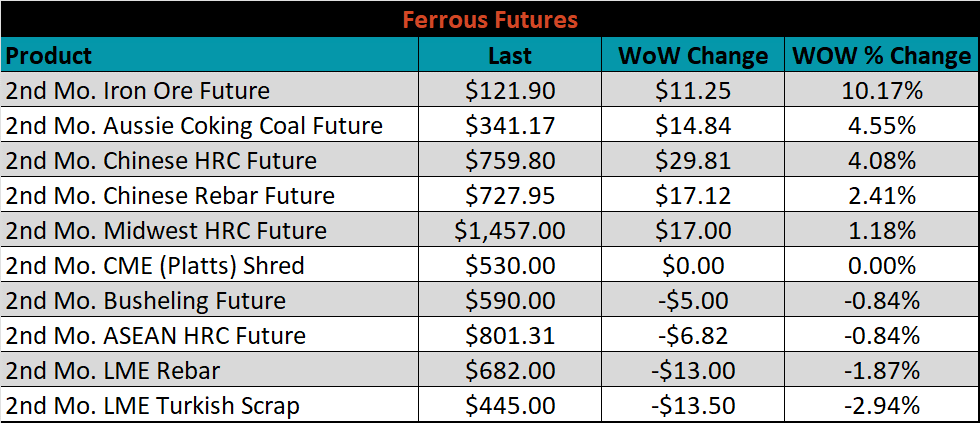
Task: Click the WOW % Change header
Action: [x=882, y=55]
